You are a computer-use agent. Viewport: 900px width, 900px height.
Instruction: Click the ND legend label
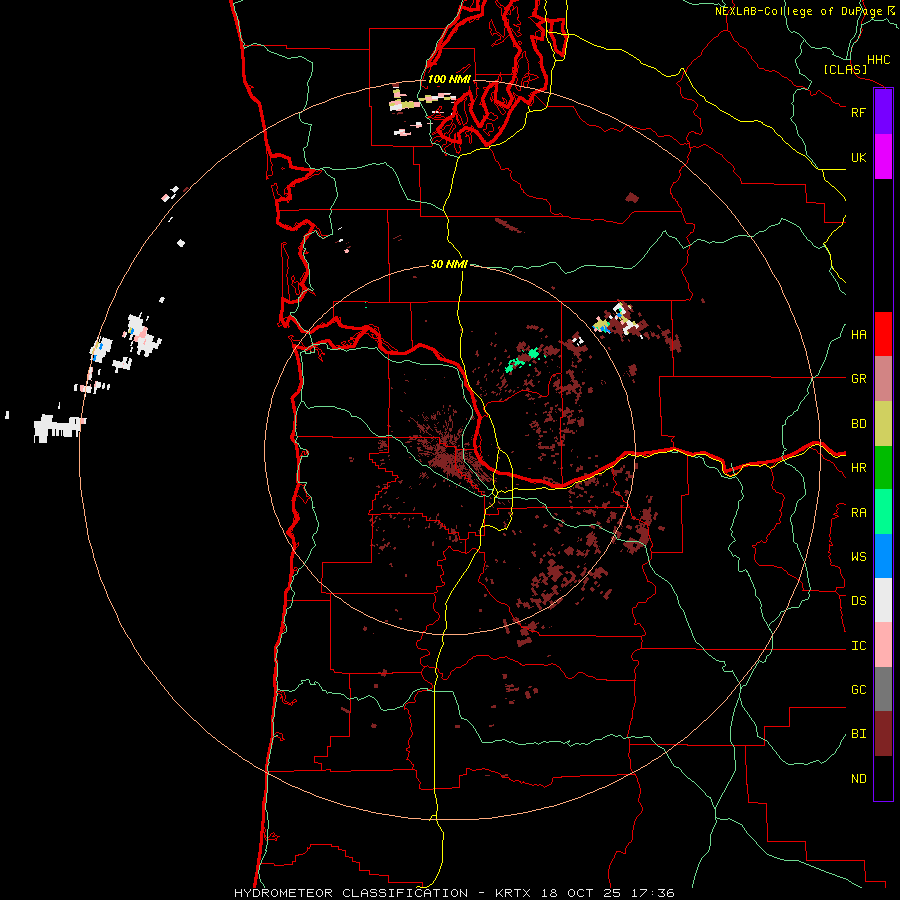tap(858, 779)
